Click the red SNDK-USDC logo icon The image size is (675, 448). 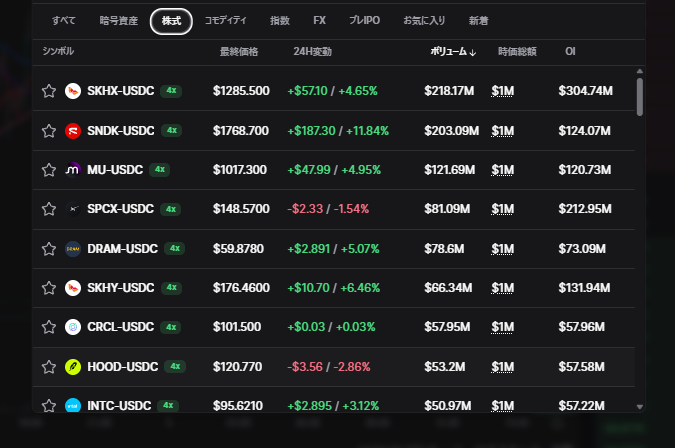73,131
